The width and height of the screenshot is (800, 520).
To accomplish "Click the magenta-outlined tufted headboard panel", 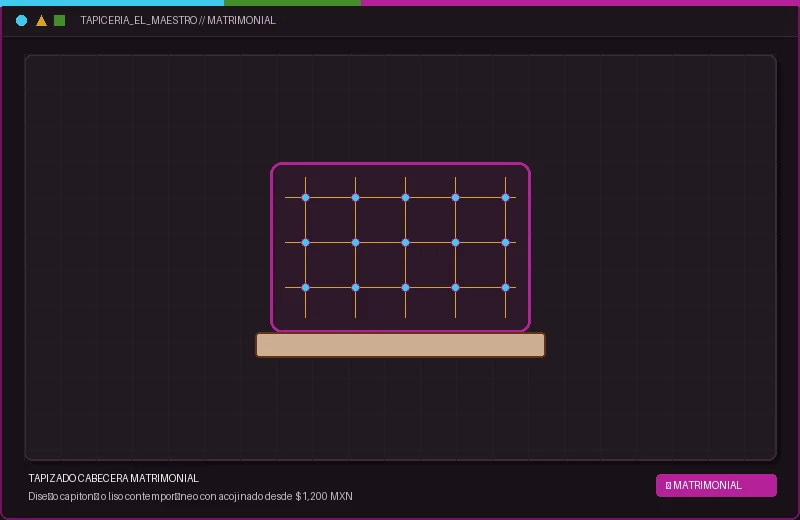I will click(401, 247).
